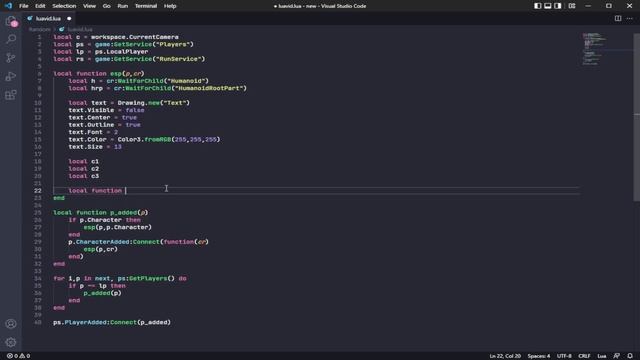640x360 pixels.
Task: Click line number 40 in the gutter
Action: pyautogui.click(x=38, y=322)
